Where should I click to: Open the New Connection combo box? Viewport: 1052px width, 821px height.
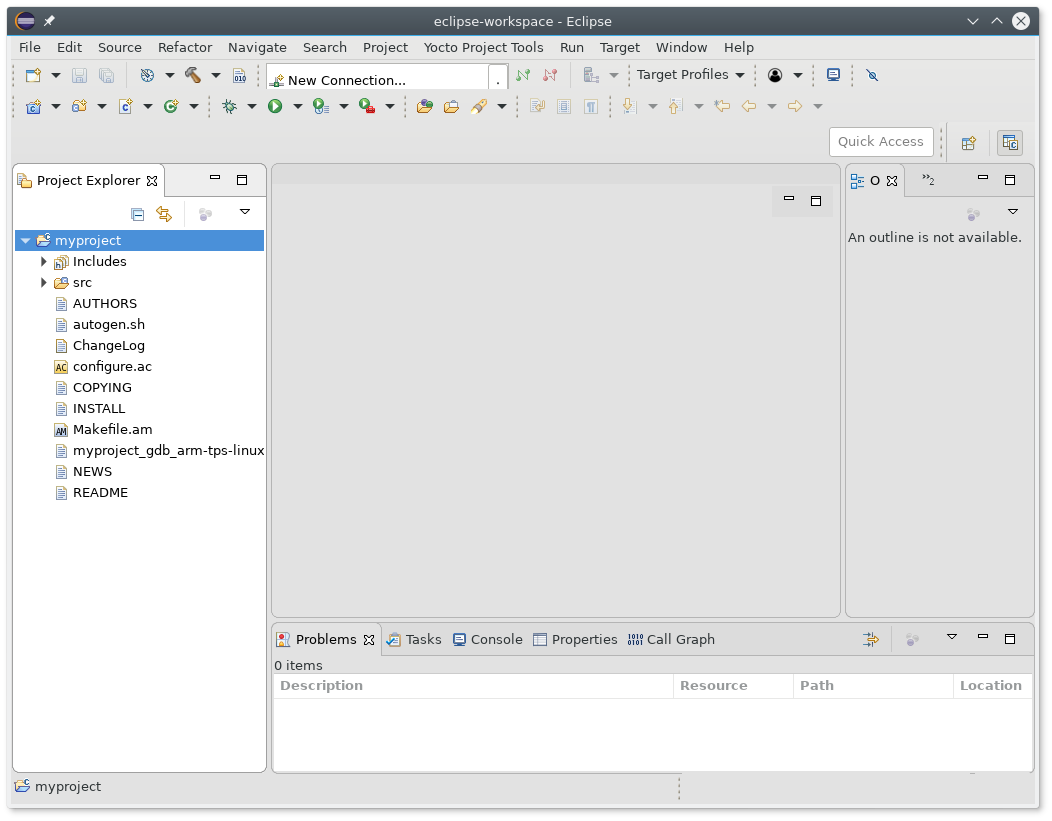pos(387,80)
